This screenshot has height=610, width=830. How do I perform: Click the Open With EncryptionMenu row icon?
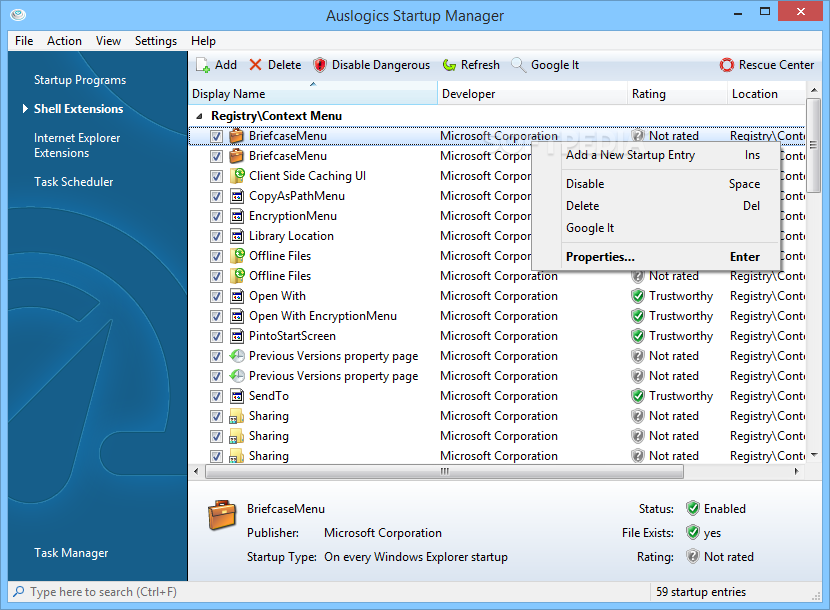point(237,316)
